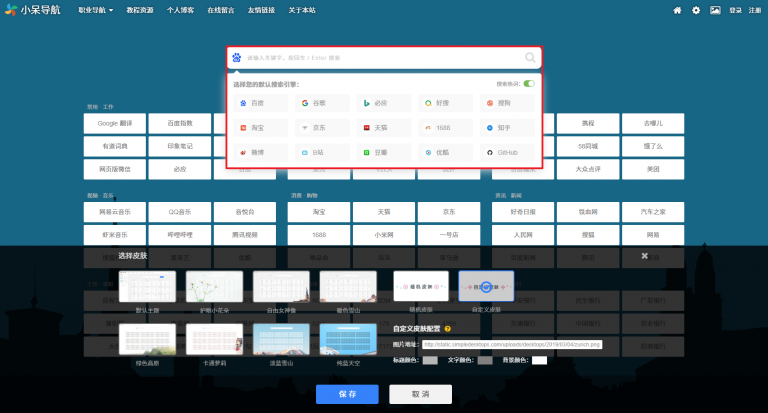Click the 小呆导航 site logo
768x413 pixels.
coord(32,10)
